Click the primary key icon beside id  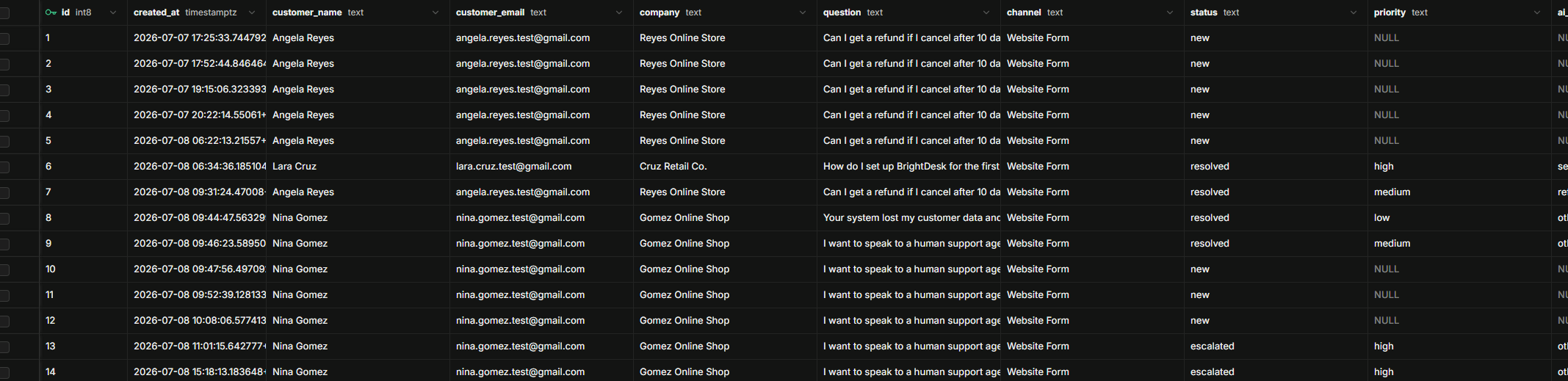51,12
